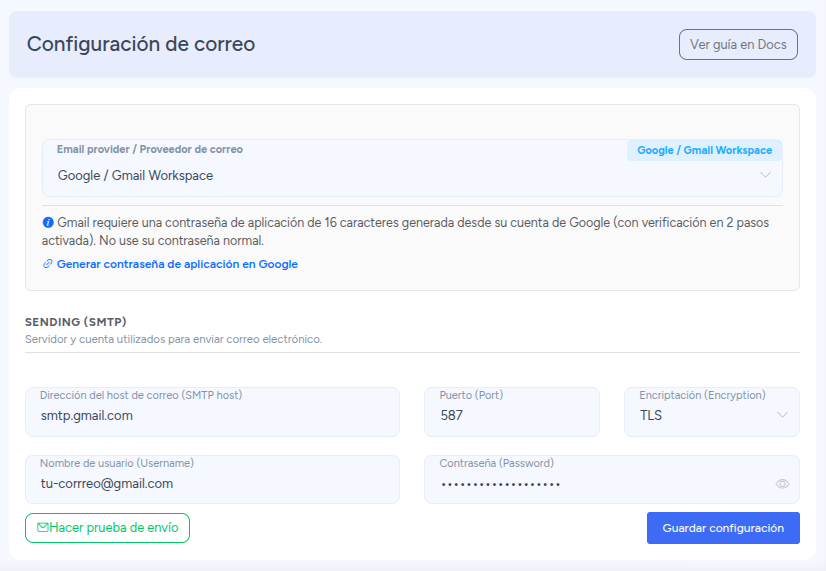Click the SENDING (SMTP) heading

click(x=76, y=322)
